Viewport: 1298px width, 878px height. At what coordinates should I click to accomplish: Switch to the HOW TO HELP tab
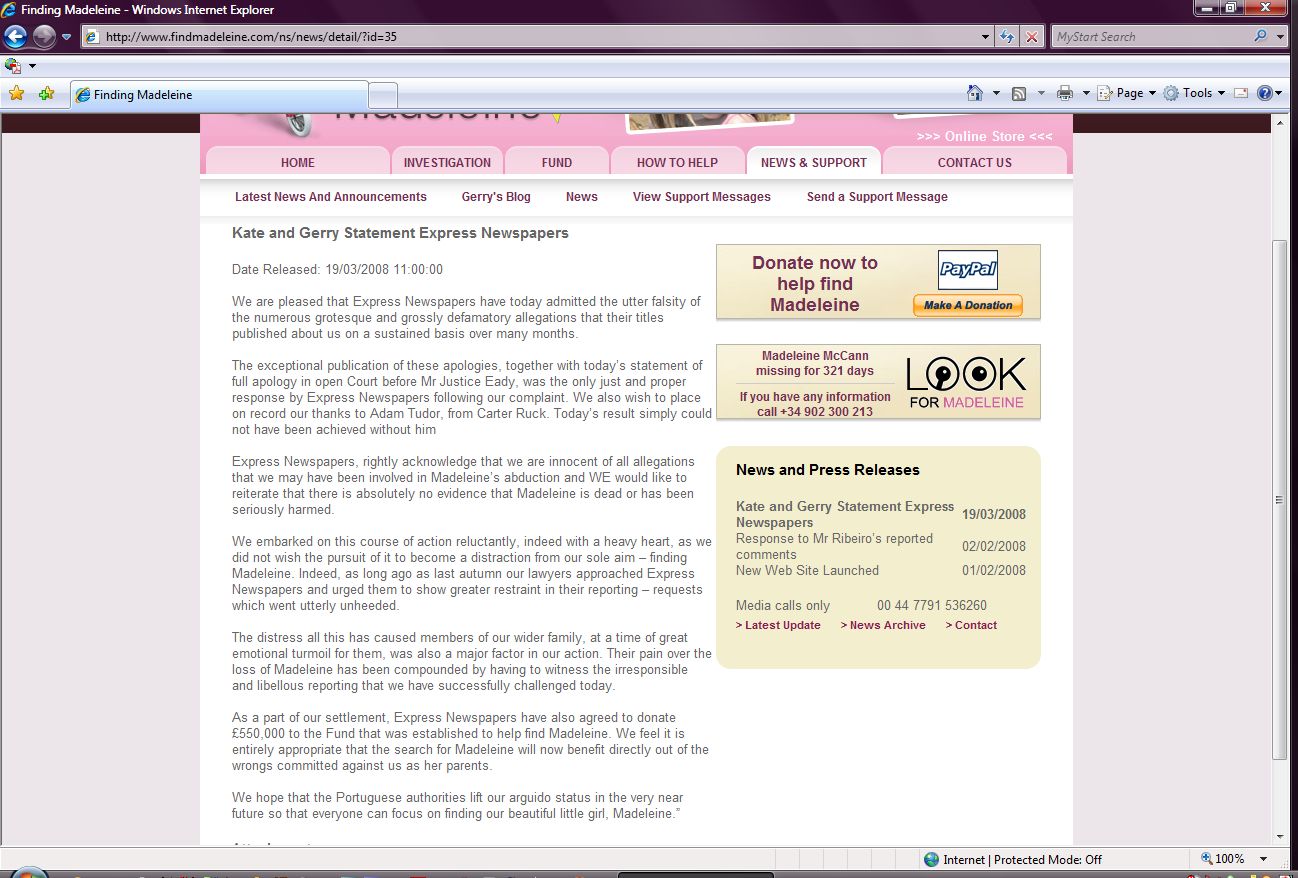[677, 162]
